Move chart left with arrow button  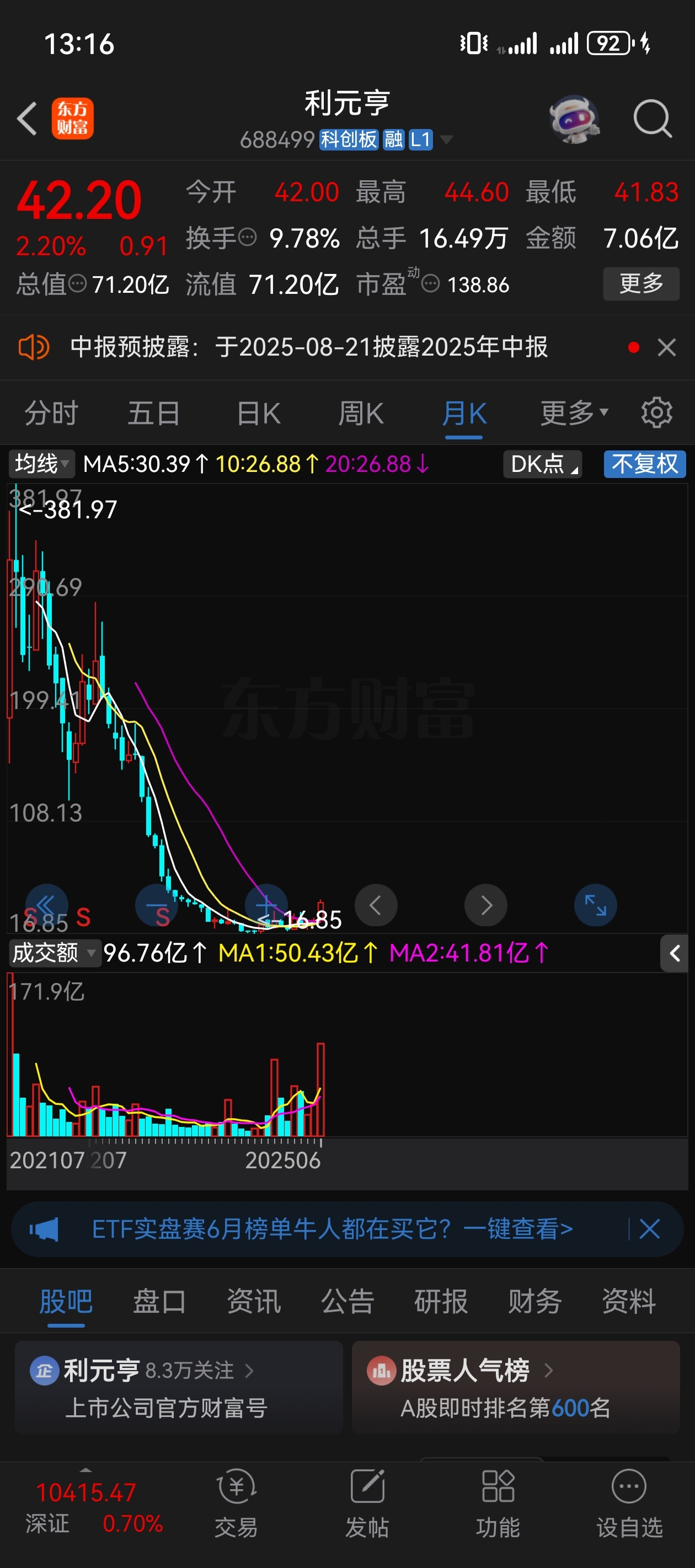click(x=376, y=905)
